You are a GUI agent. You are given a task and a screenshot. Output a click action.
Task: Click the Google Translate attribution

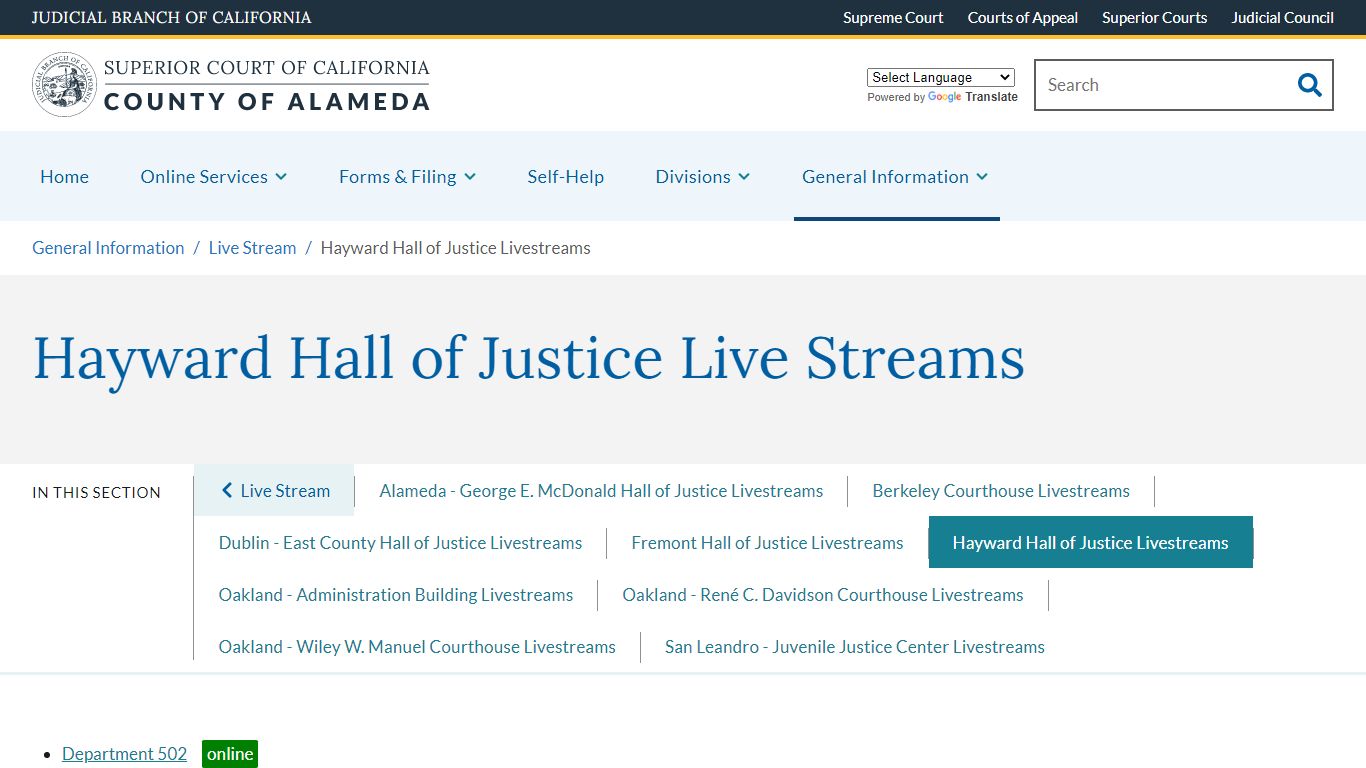942,97
